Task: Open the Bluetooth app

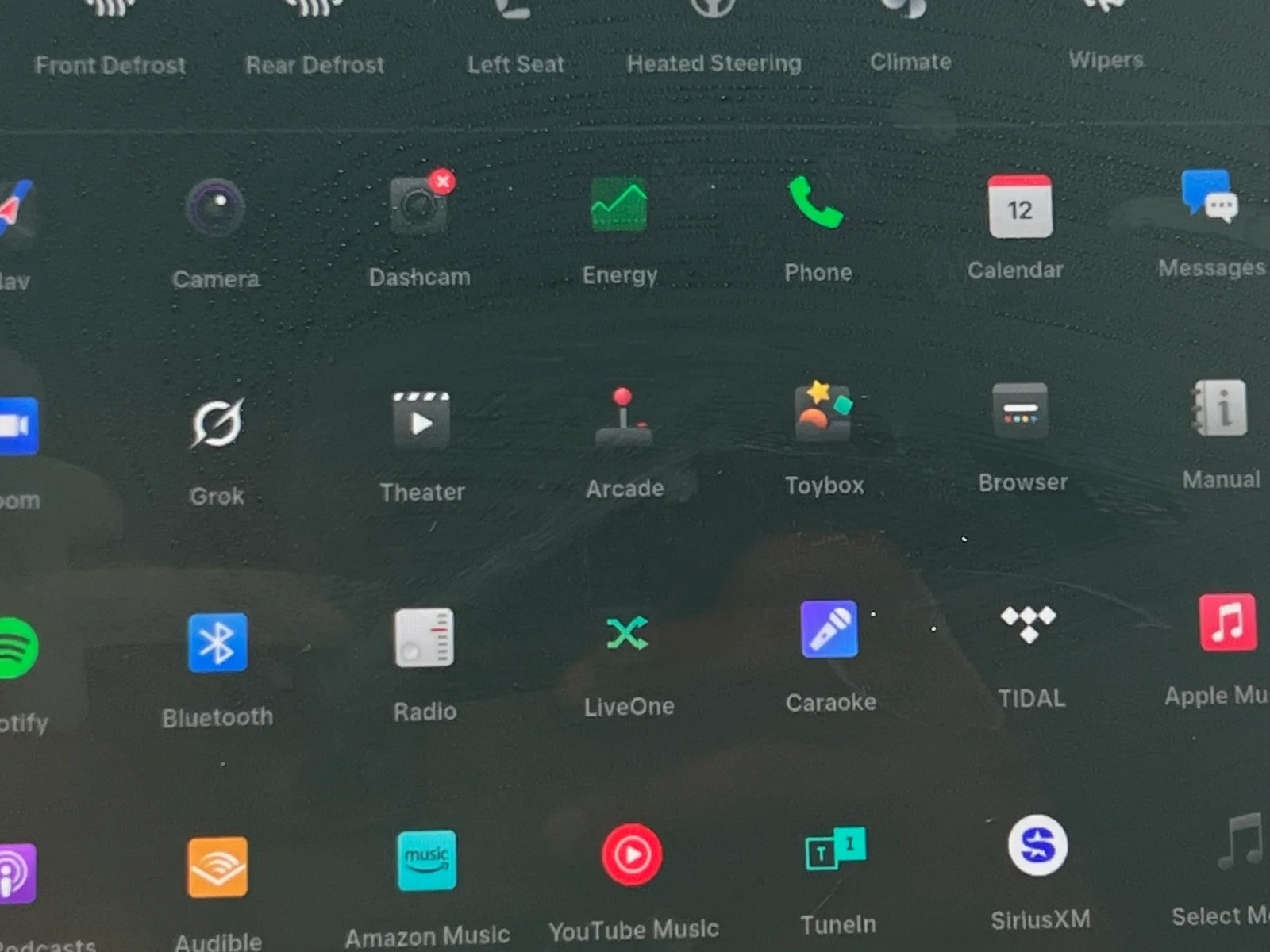Action: pyautogui.click(x=217, y=643)
